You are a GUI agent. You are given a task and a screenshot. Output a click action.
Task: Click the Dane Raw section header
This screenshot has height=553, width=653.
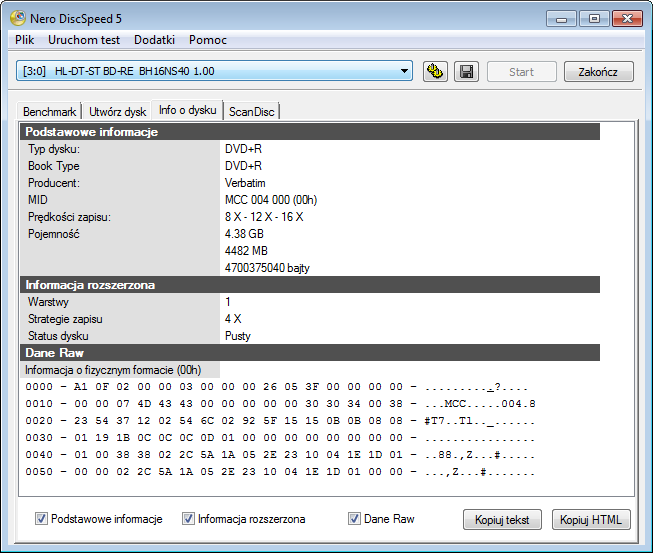[x=310, y=353]
